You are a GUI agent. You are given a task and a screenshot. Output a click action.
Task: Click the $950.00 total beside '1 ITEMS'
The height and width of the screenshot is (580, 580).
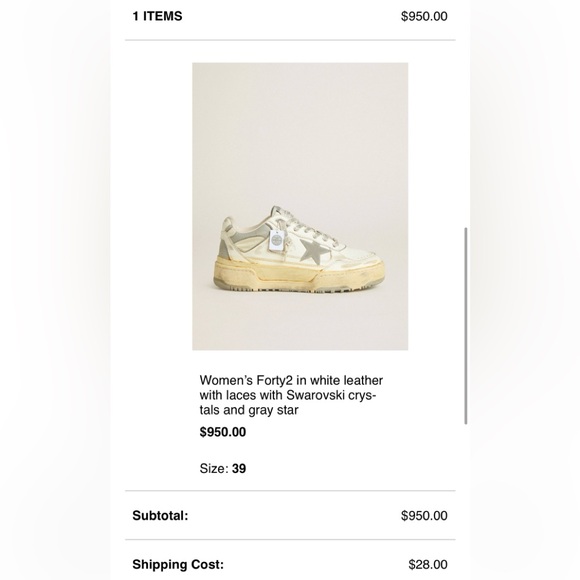(424, 16)
